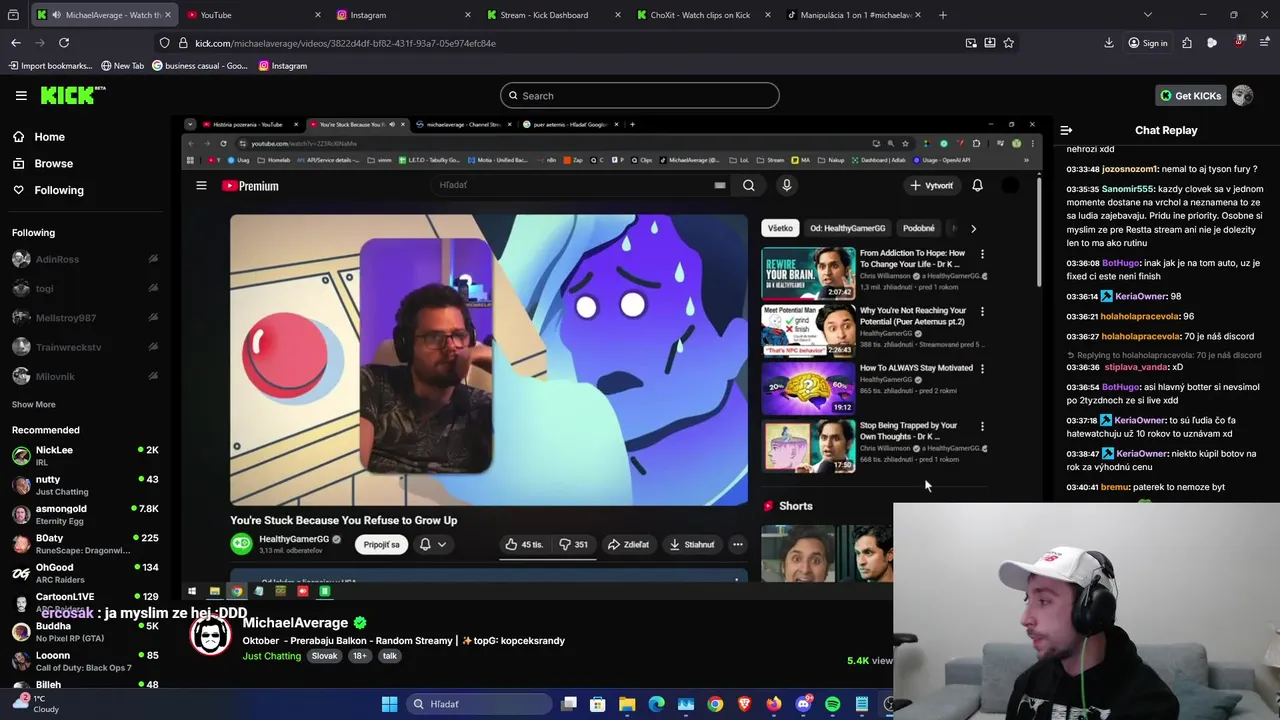Toggle notifications for Trainwreckstv
This screenshot has height=720, width=1280.
pyautogui.click(x=153, y=347)
